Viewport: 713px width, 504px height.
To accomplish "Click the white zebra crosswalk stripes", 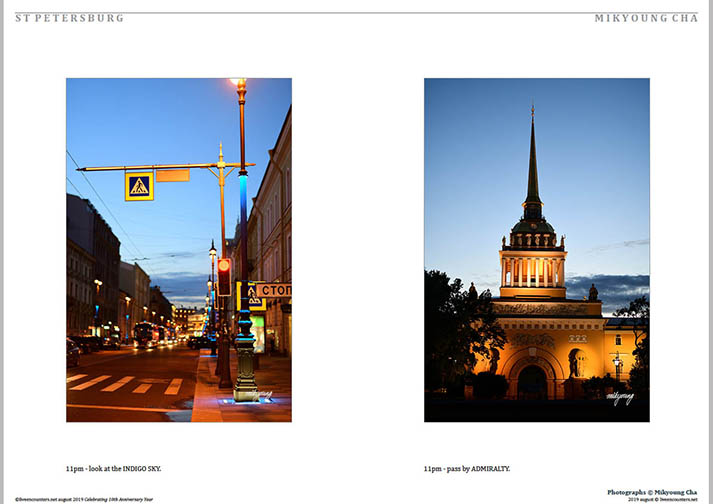I will (x=125, y=383).
